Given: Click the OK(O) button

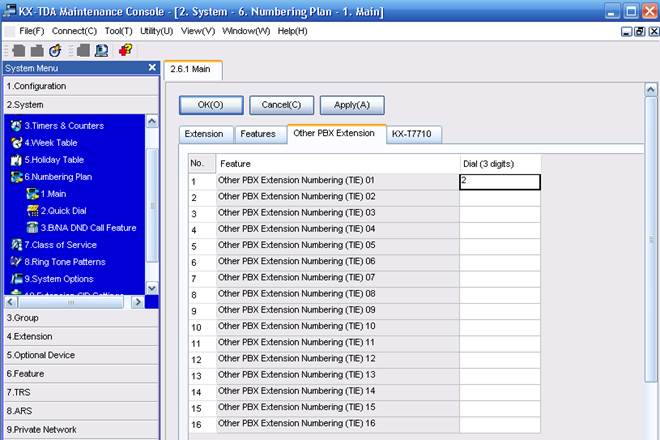Looking at the screenshot, I should coord(211,105).
